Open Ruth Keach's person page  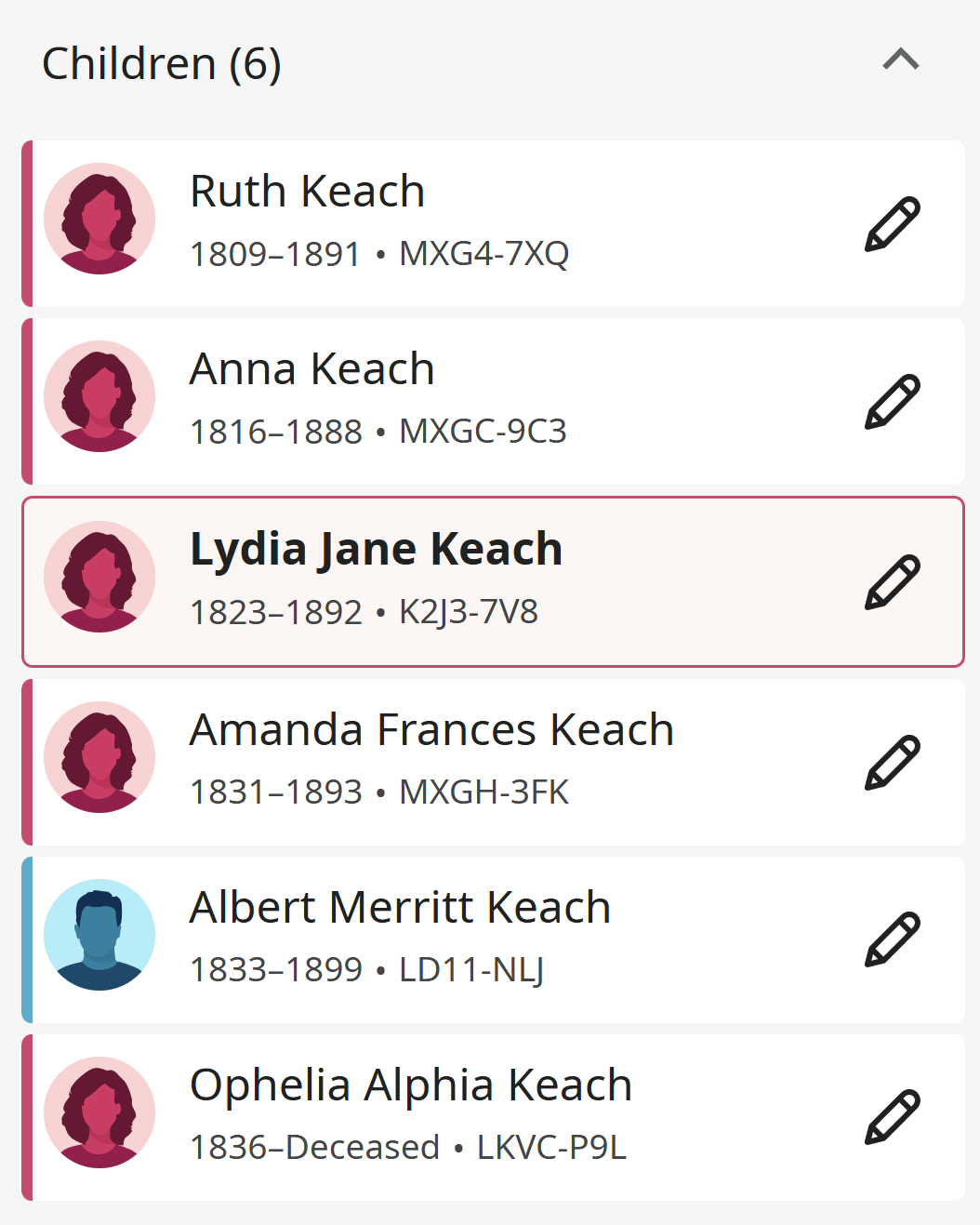click(307, 192)
